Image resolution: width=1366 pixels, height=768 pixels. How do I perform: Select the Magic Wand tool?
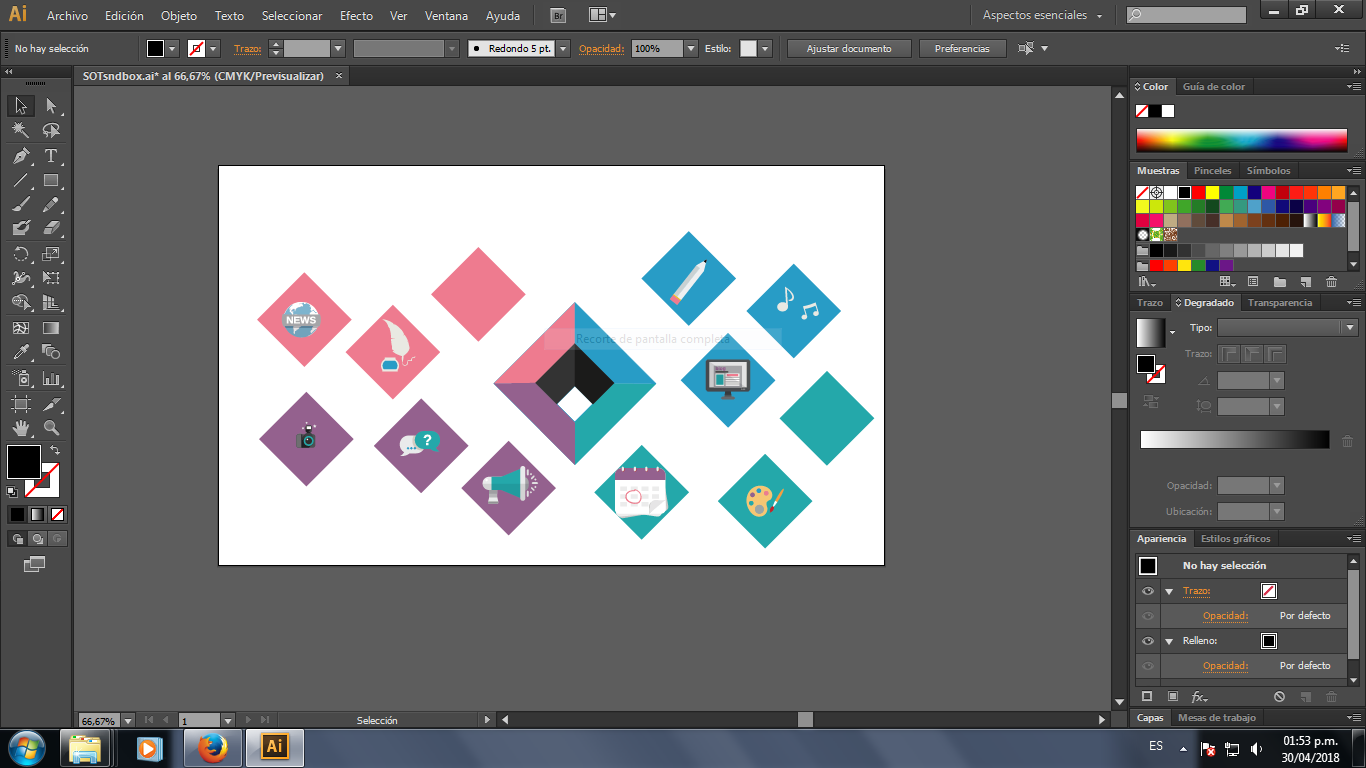[x=20, y=131]
